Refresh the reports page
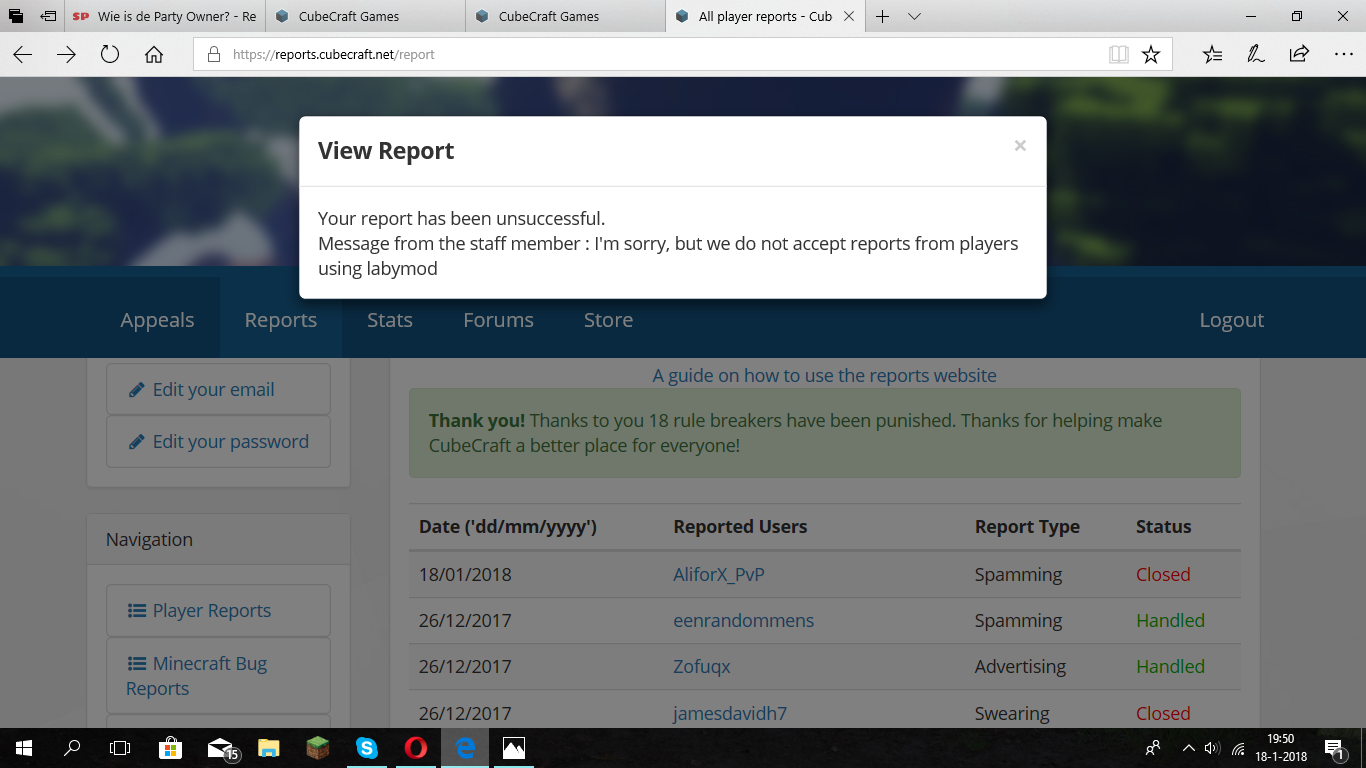 110,55
